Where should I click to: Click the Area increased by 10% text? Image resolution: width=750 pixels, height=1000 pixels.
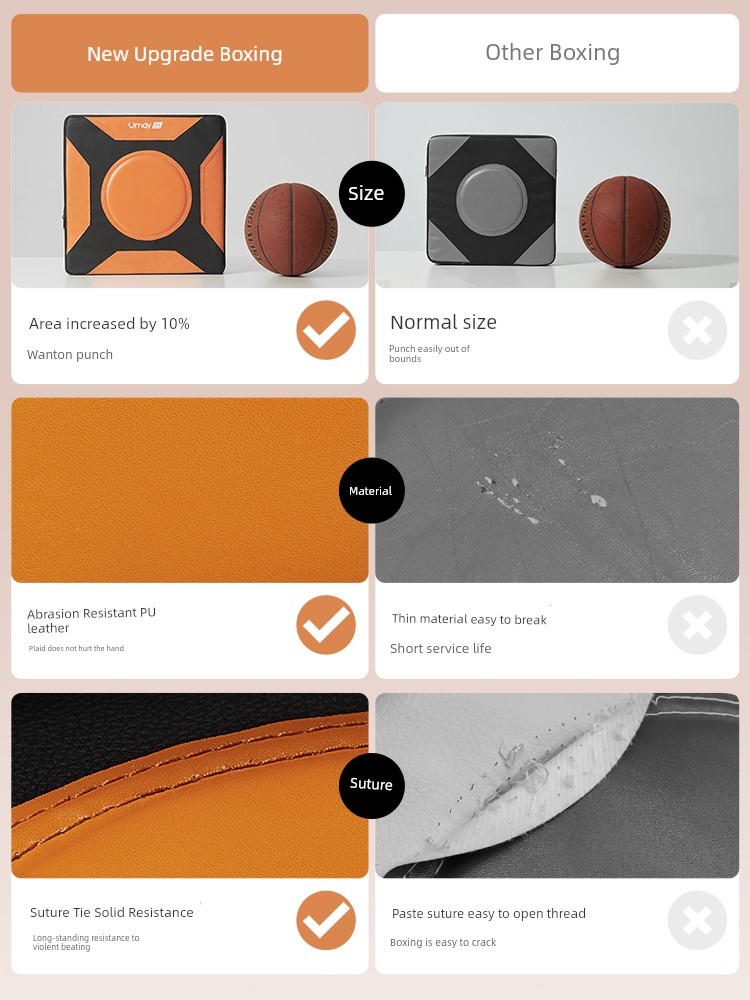point(109,324)
